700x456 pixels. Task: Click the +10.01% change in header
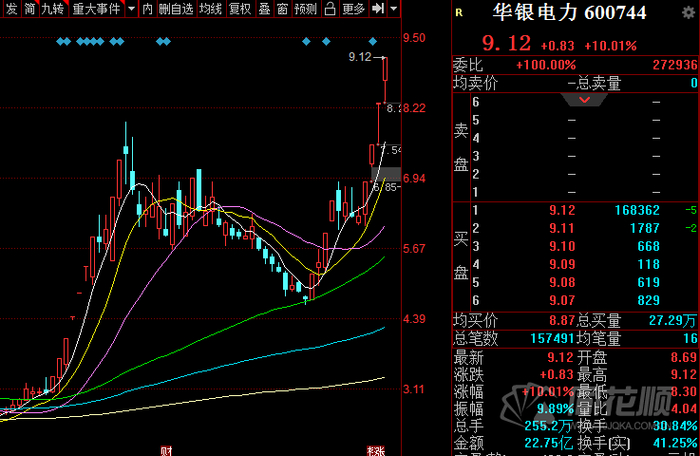click(610, 46)
